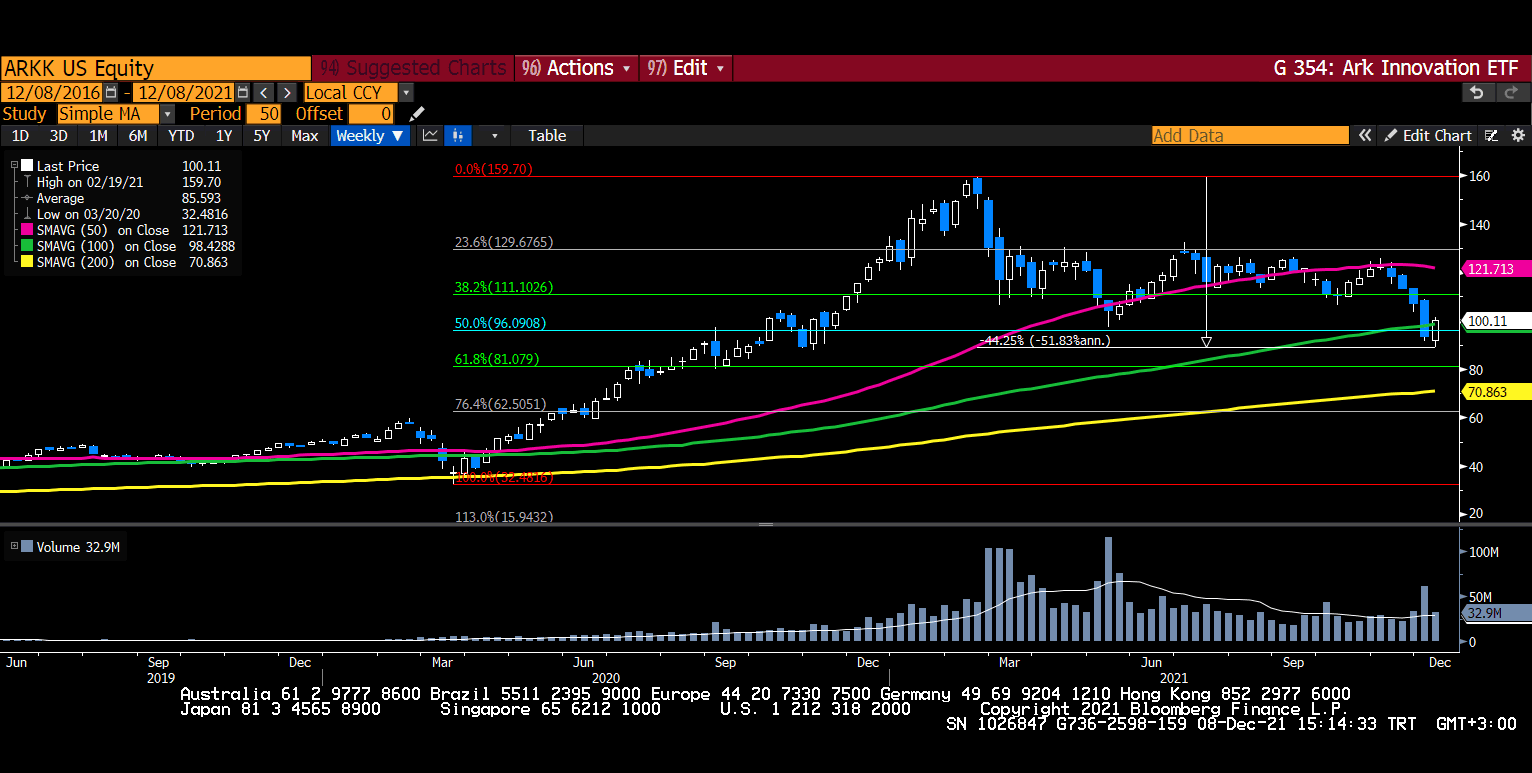Select the Max range tab
The height and width of the screenshot is (773, 1532).
(x=304, y=136)
